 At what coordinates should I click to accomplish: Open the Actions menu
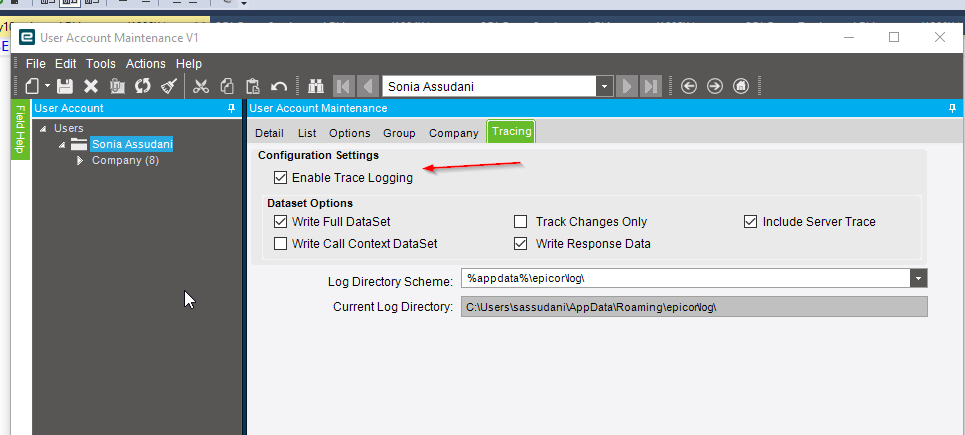[x=146, y=64]
